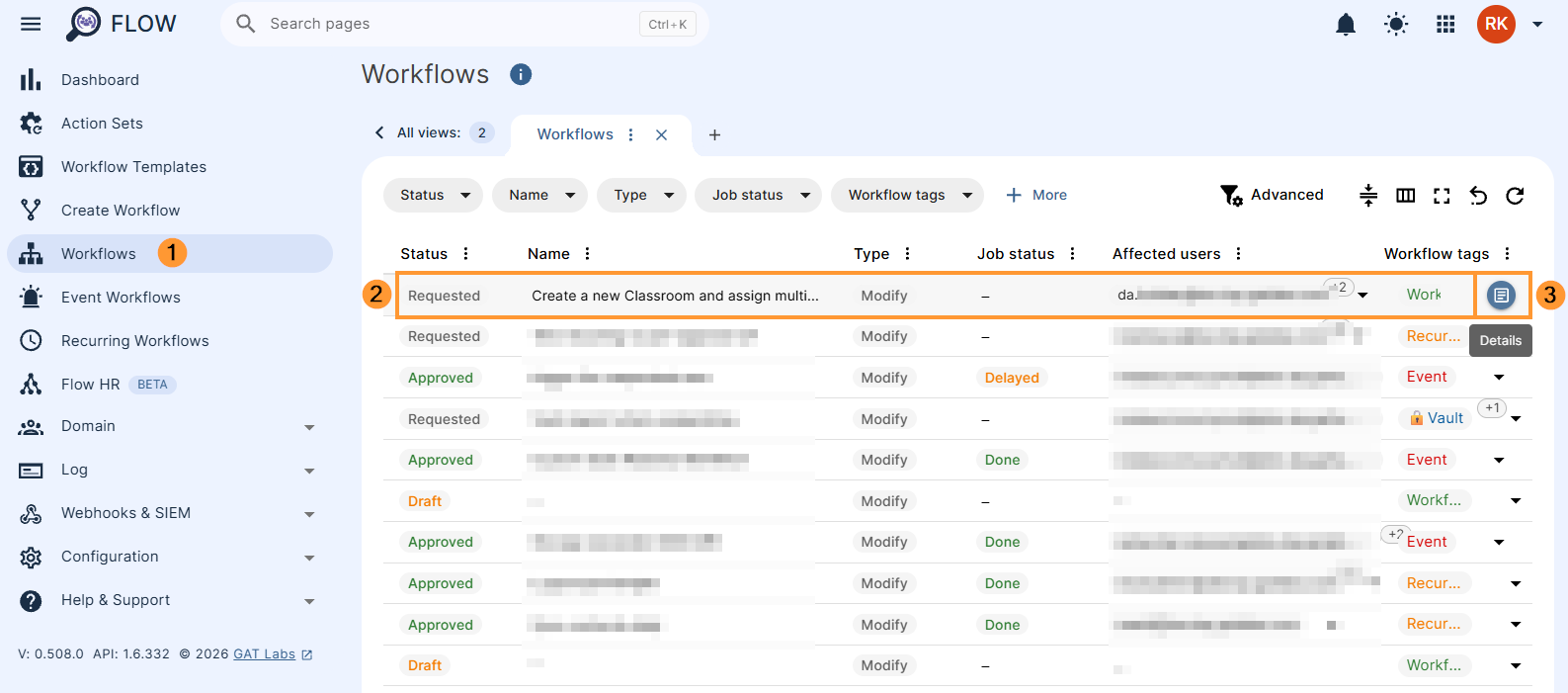Open Job status column menu
1568x693 pixels.
pyautogui.click(x=1072, y=254)
